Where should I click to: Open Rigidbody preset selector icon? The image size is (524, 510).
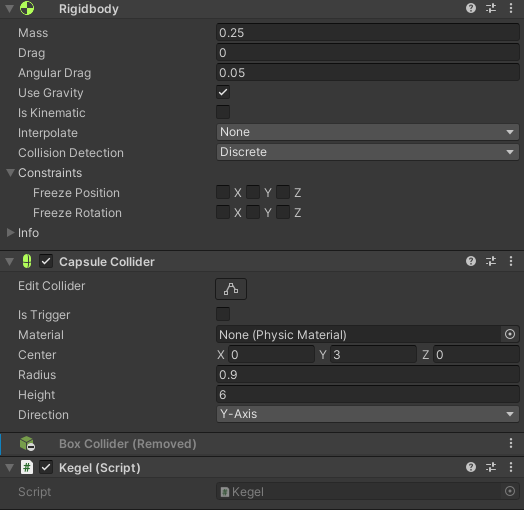(491, 8)
